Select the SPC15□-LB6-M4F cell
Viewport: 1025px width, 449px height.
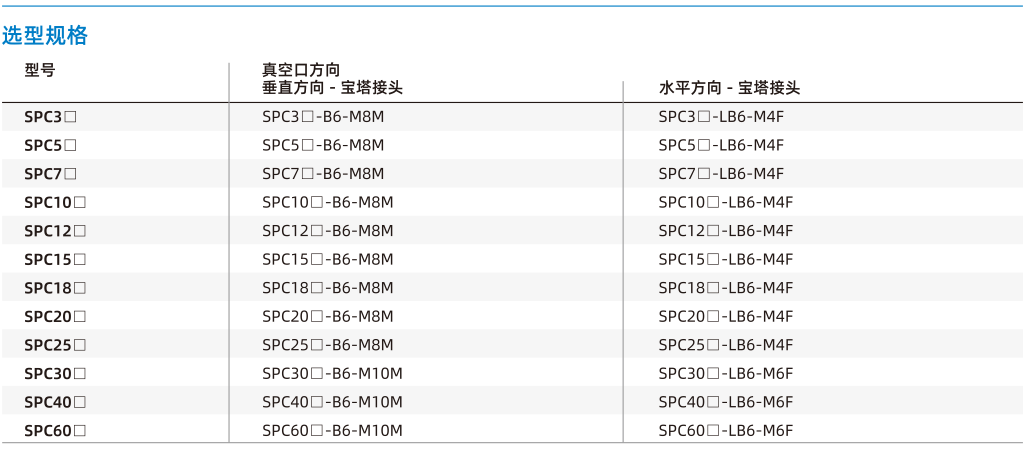tap(726, 260)
